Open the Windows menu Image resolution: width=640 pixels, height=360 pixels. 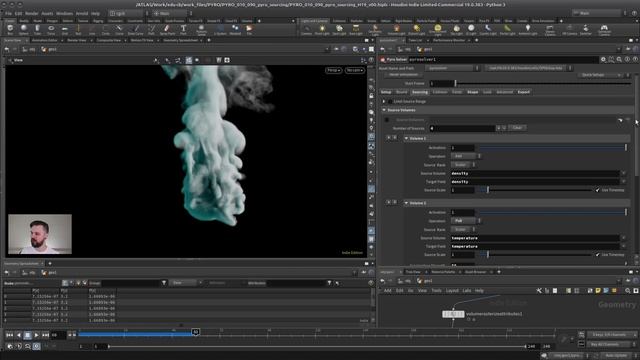(64, 13)
